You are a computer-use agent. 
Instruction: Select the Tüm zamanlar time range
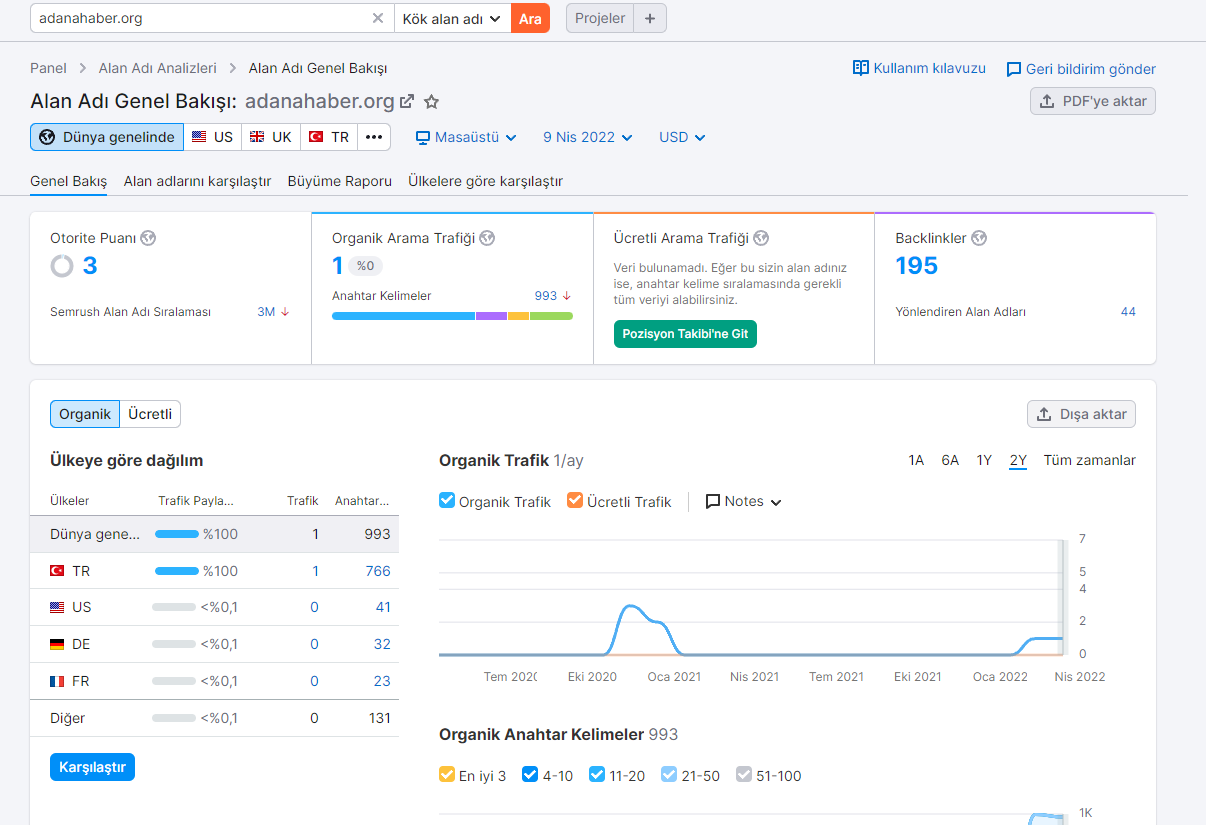(x=1090, y=460)
